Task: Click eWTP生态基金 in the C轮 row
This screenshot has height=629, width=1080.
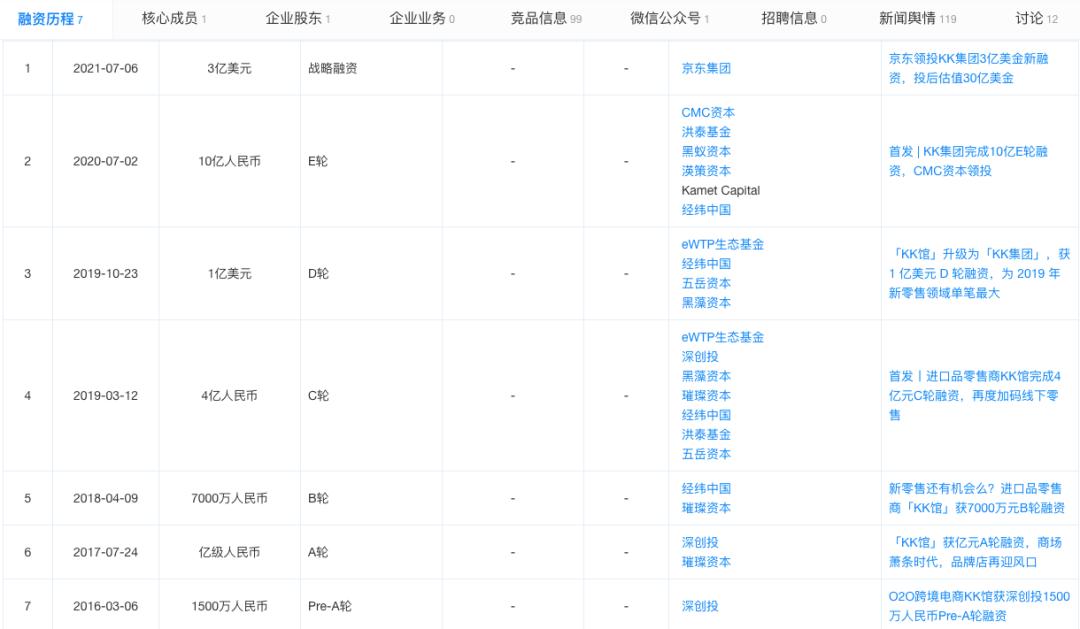Action: (723, 337)
